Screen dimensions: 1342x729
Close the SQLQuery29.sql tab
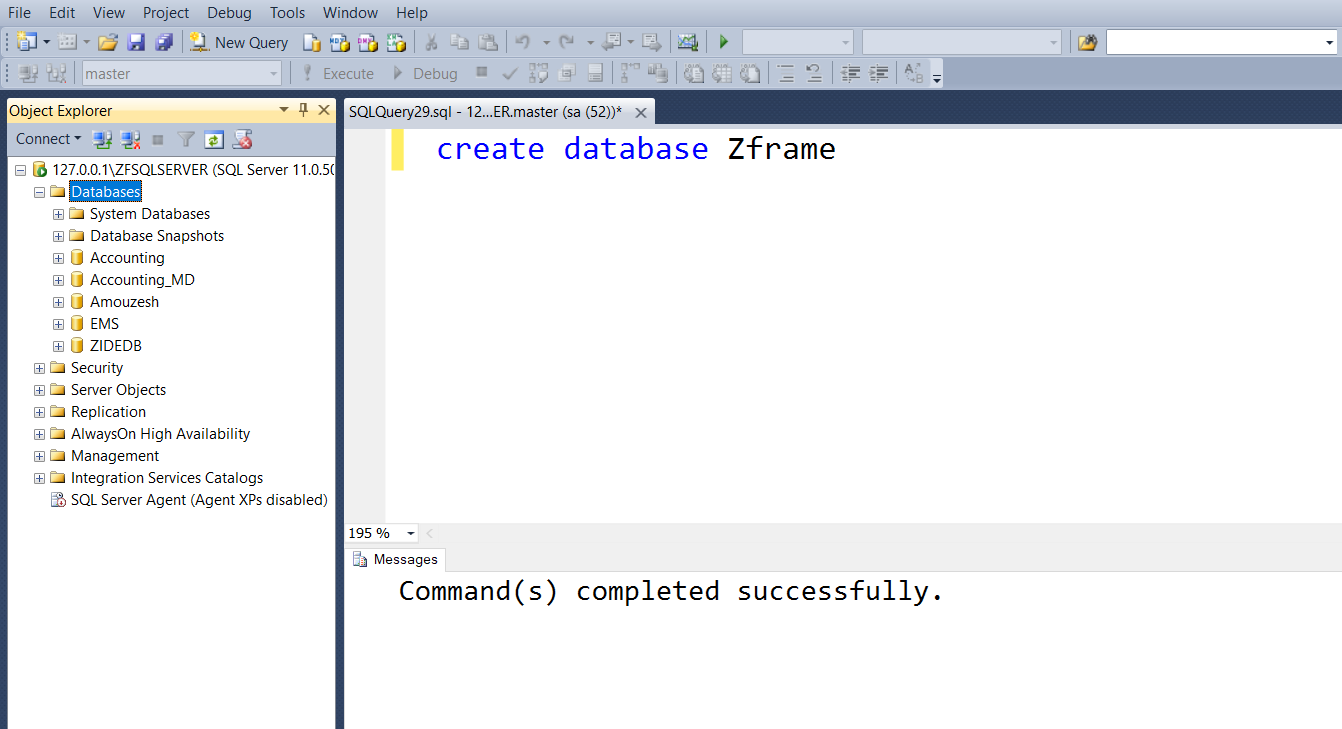(x=641, y=112)
